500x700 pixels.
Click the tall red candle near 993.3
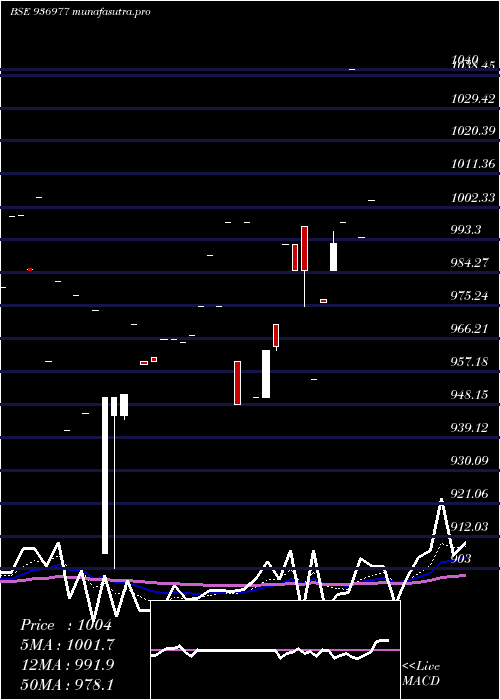304,248
